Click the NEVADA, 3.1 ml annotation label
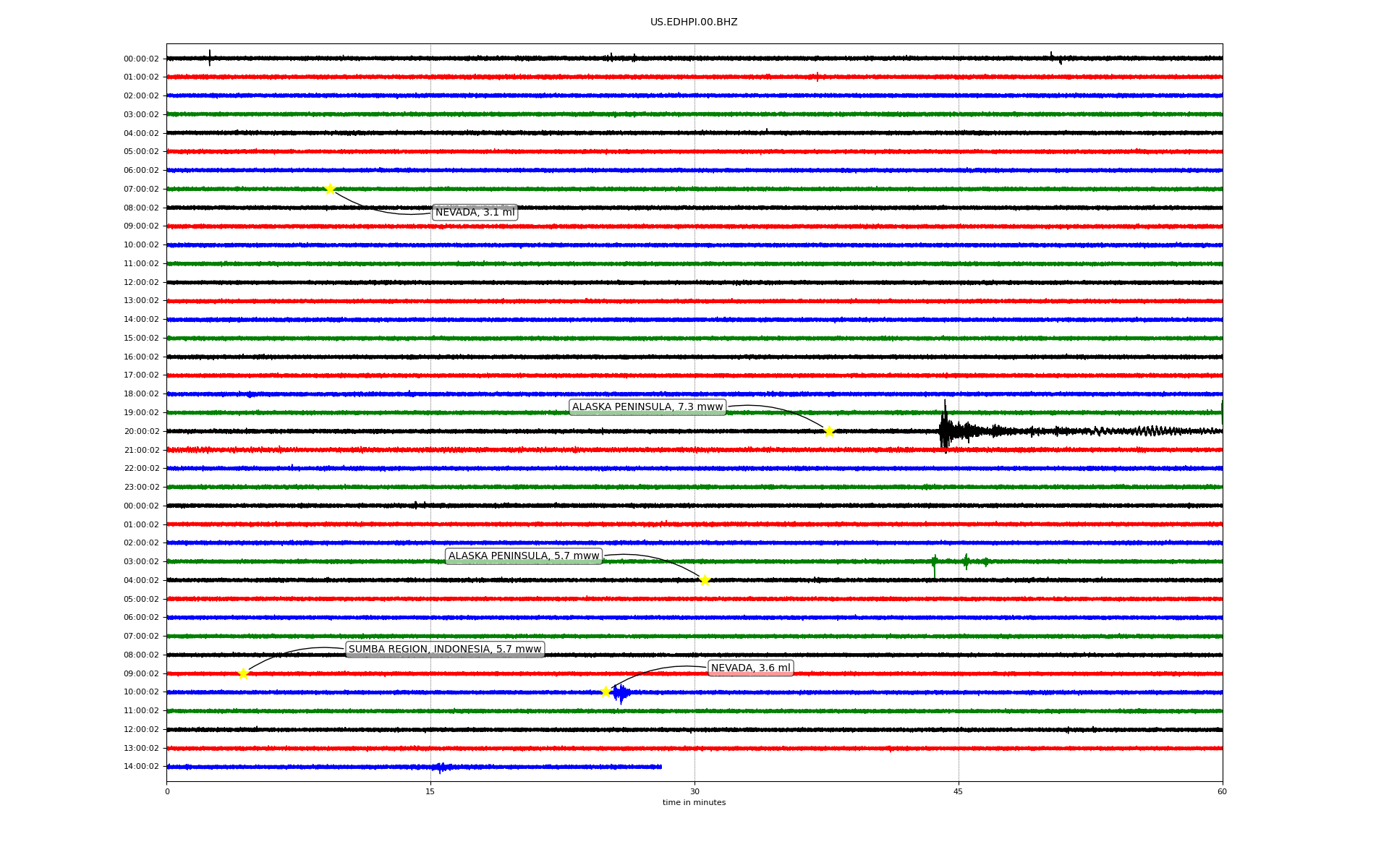1389x868 pixels. coord(475,213)
